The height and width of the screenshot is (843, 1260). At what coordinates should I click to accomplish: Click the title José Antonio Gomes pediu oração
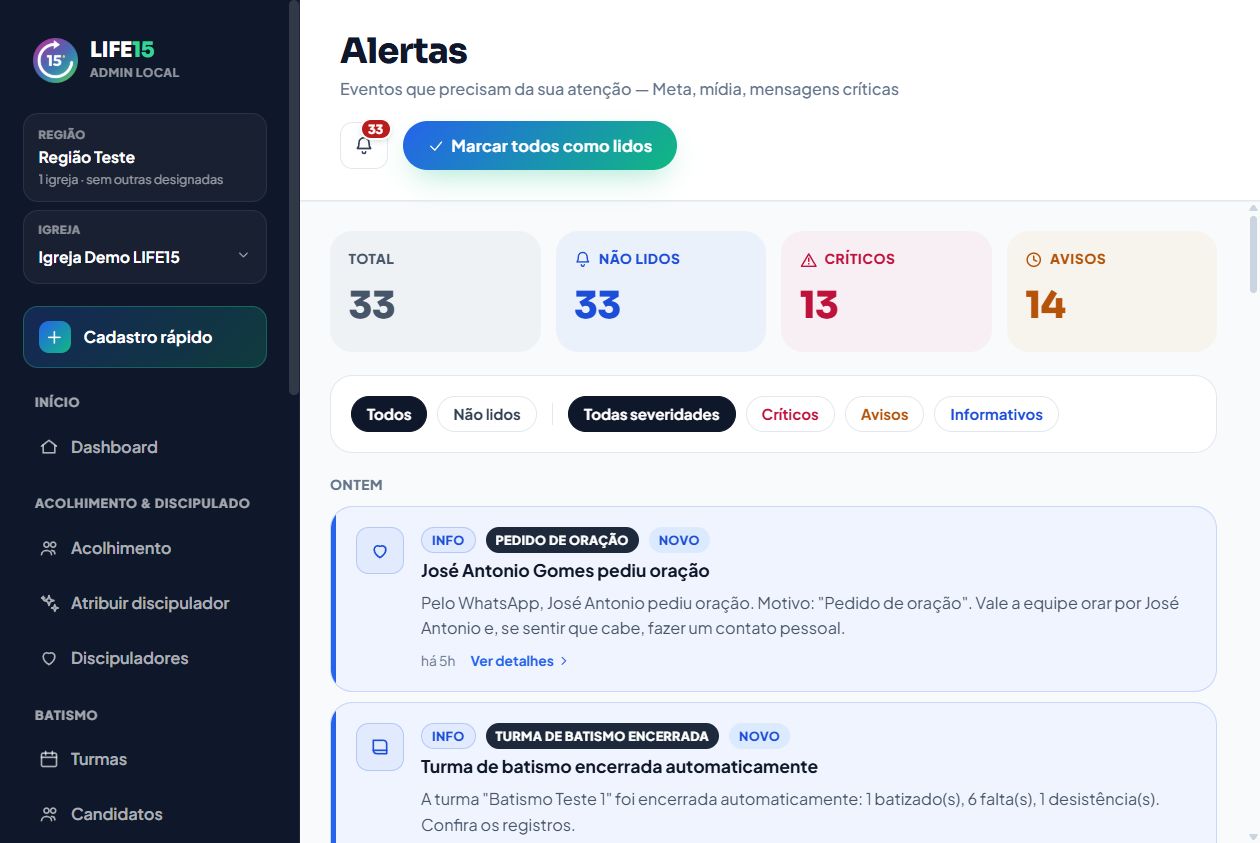click(565, 571)
